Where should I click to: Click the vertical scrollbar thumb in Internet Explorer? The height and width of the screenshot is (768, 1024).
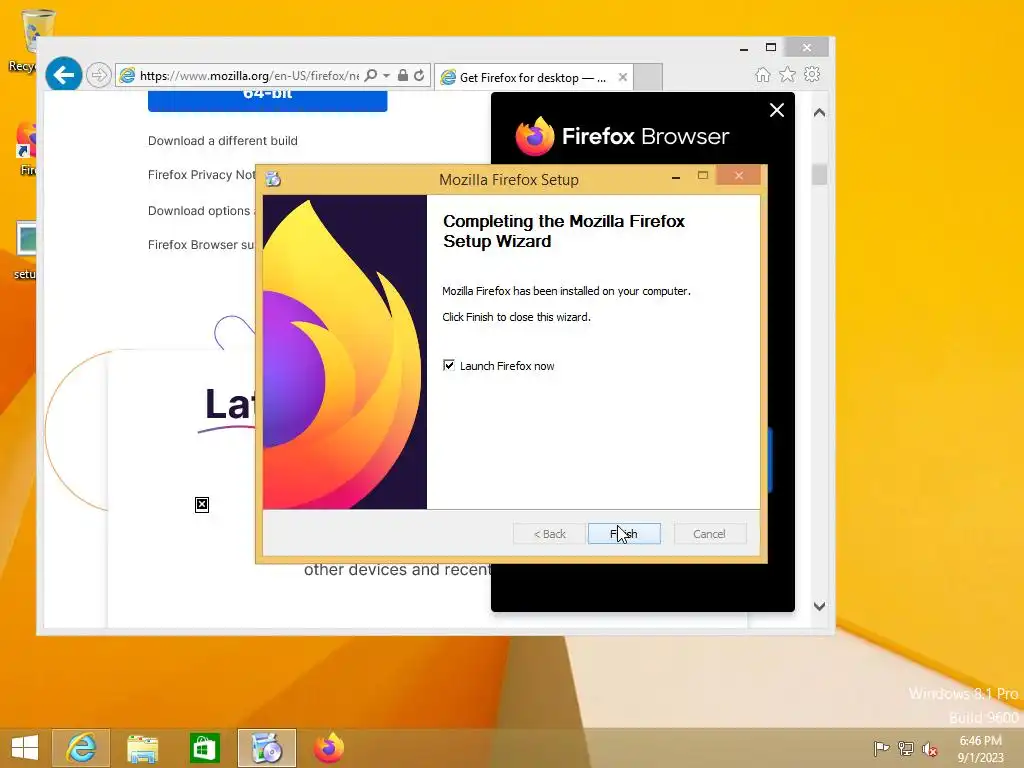(x=820, y=174)
